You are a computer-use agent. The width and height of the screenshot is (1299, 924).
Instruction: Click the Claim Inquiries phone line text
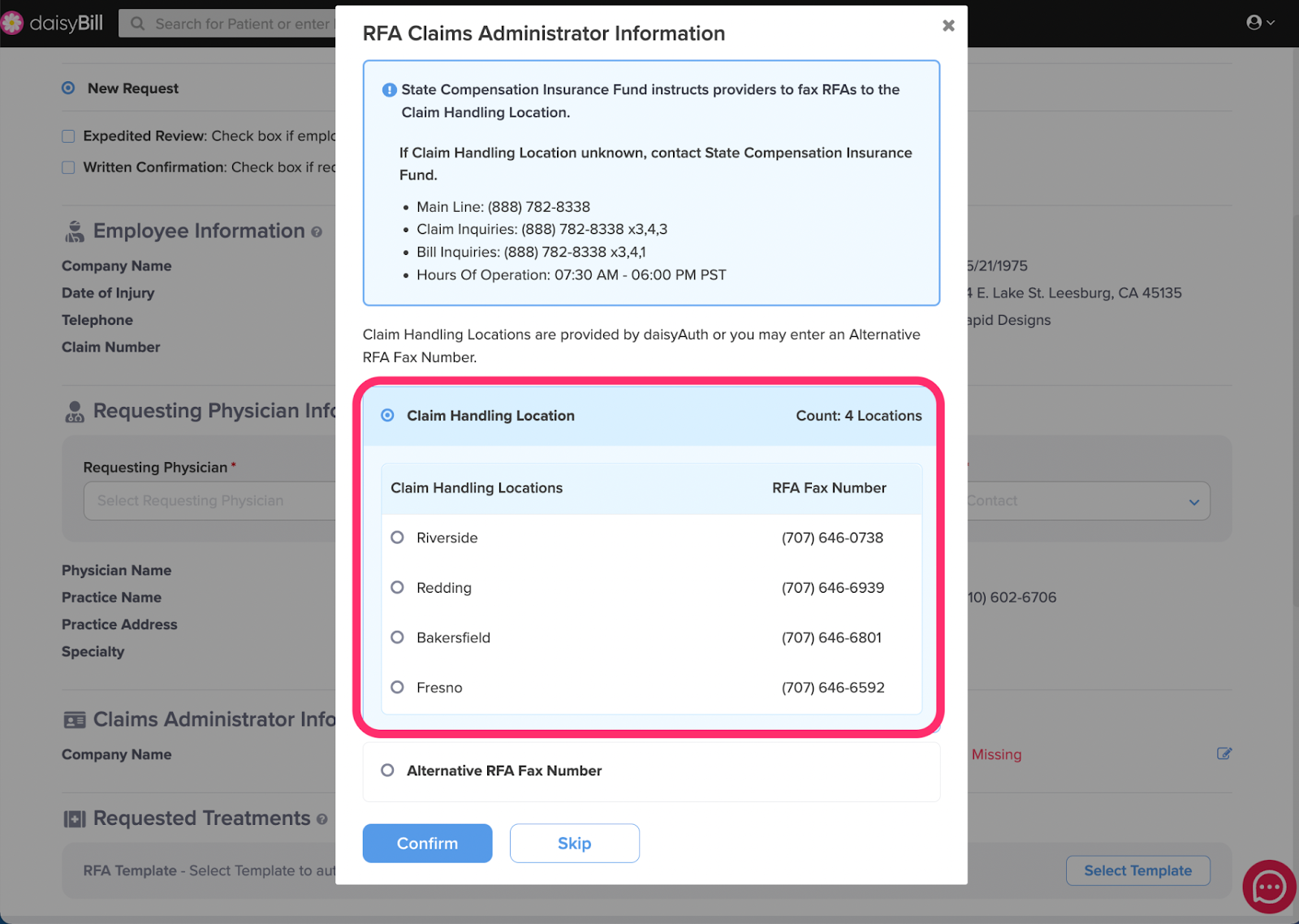coord(542,230)
